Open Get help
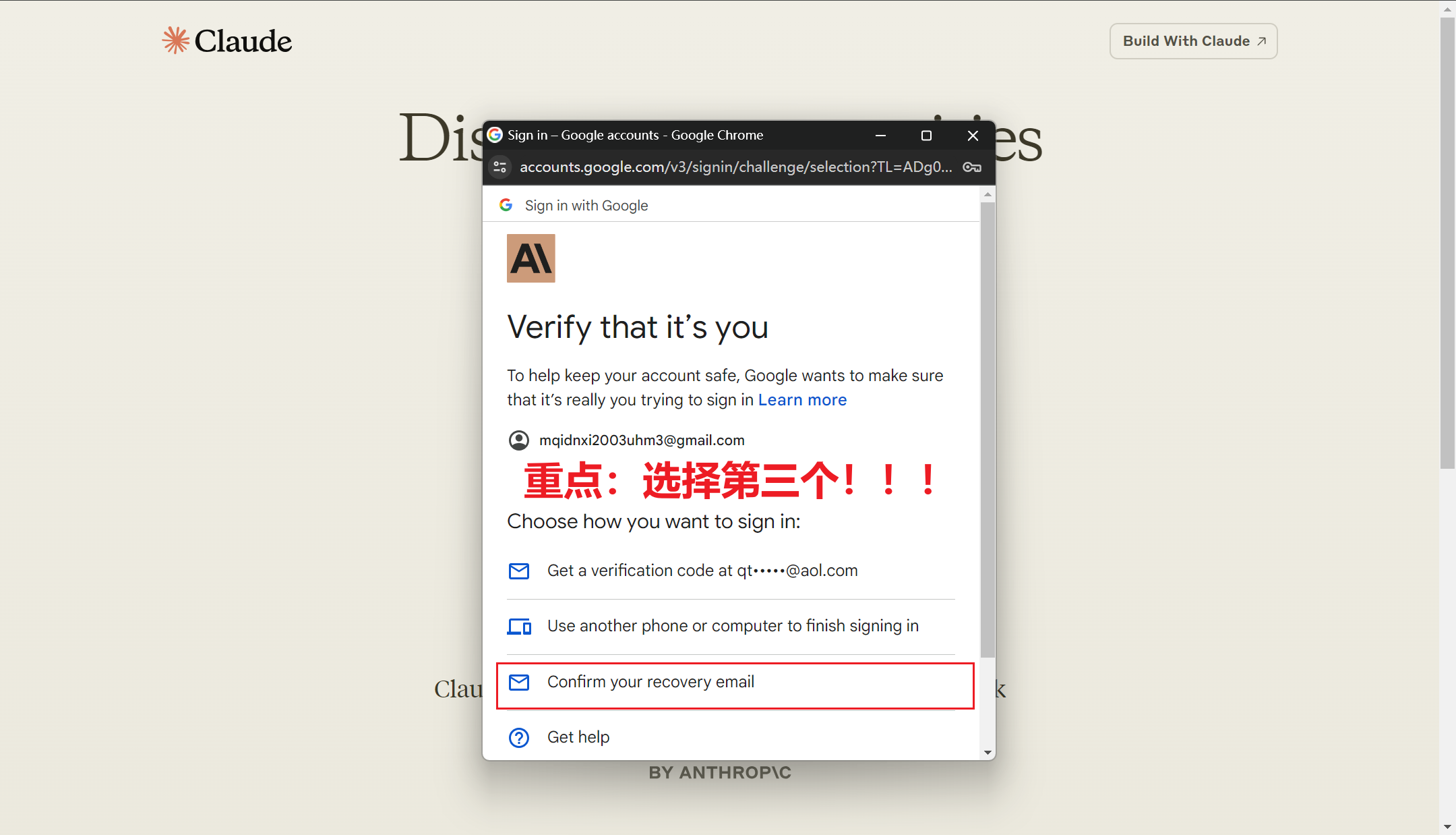Viewport: 1456px width, 835px height. (x=731, y=737)
